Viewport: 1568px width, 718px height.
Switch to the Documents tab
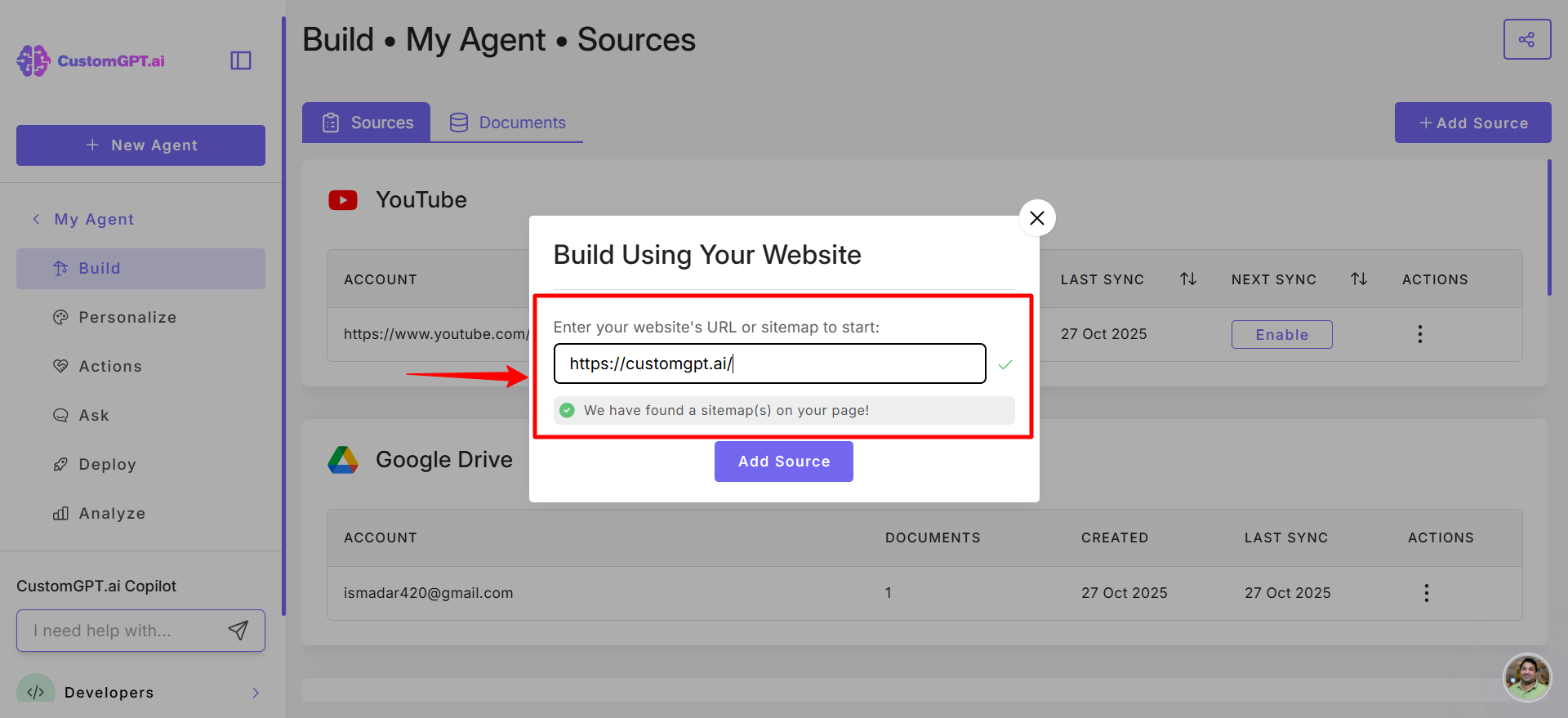[x=507, y=123]
